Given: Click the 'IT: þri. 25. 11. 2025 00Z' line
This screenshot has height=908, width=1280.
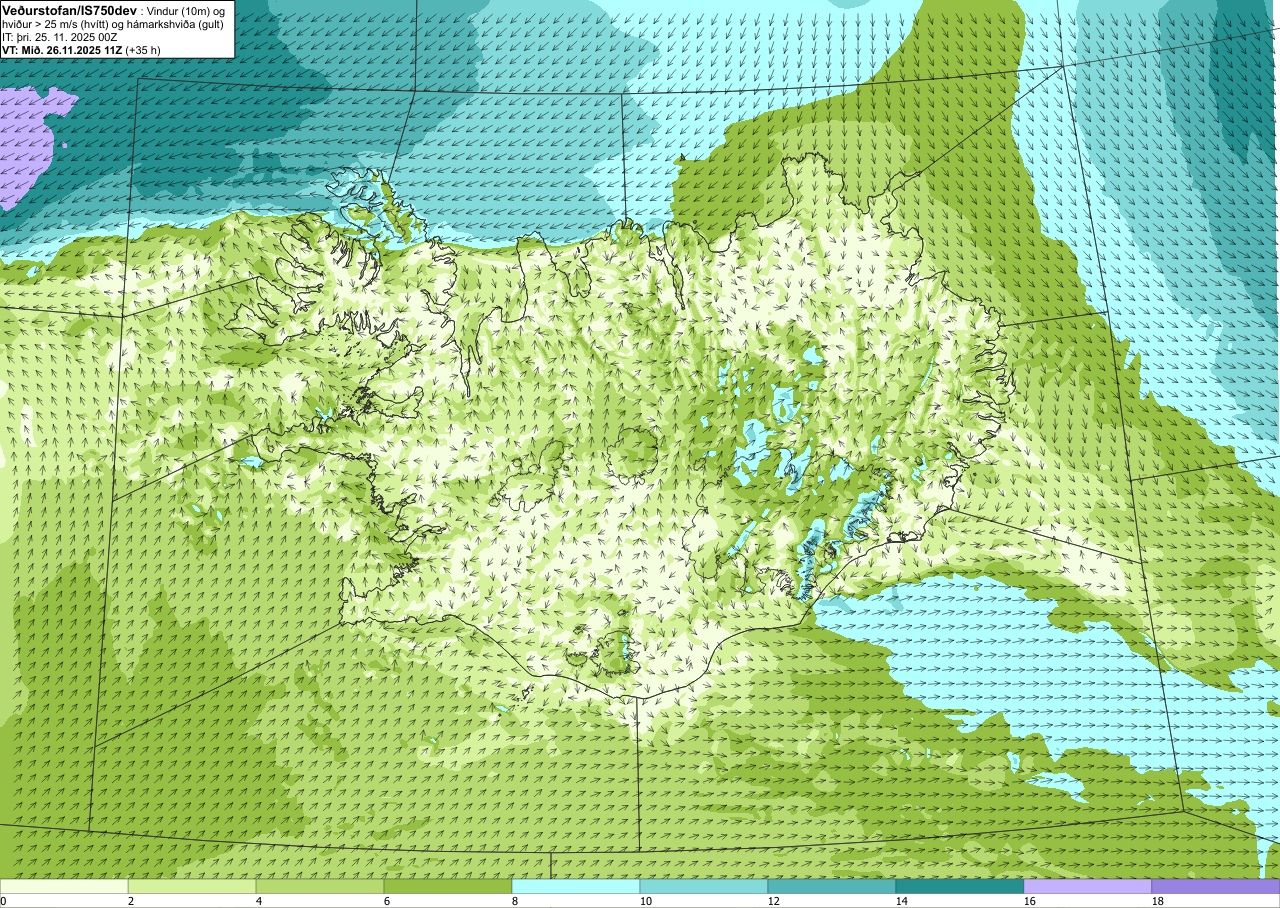Looking at the screenshot, I should [61, 36].
